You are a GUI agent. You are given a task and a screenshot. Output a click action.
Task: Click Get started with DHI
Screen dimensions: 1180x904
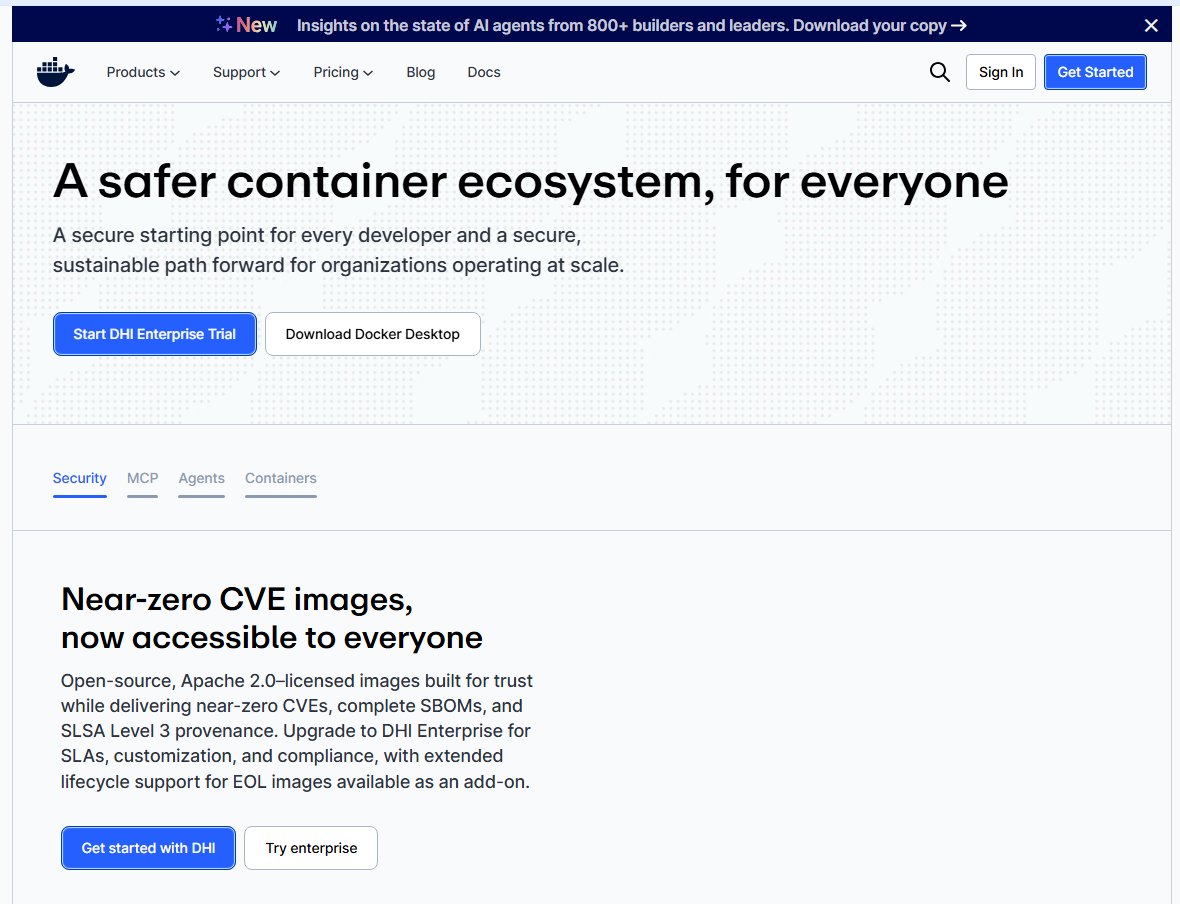pos(148,848)
